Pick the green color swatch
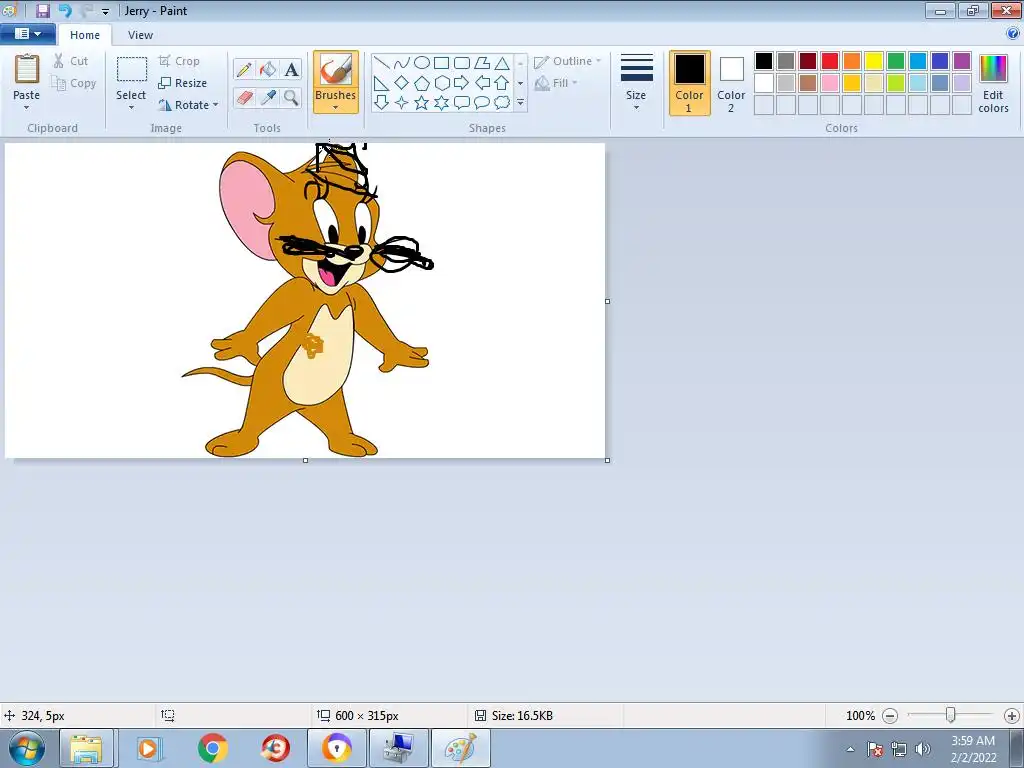 click(x=896, y=61)
